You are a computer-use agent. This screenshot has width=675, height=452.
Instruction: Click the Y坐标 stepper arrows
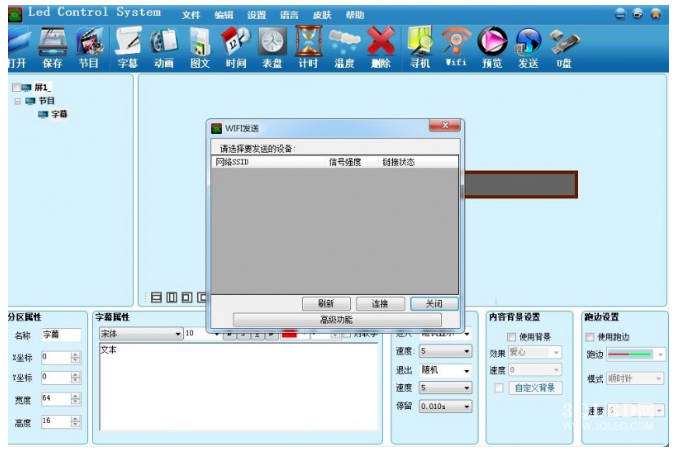pos(76,378)
